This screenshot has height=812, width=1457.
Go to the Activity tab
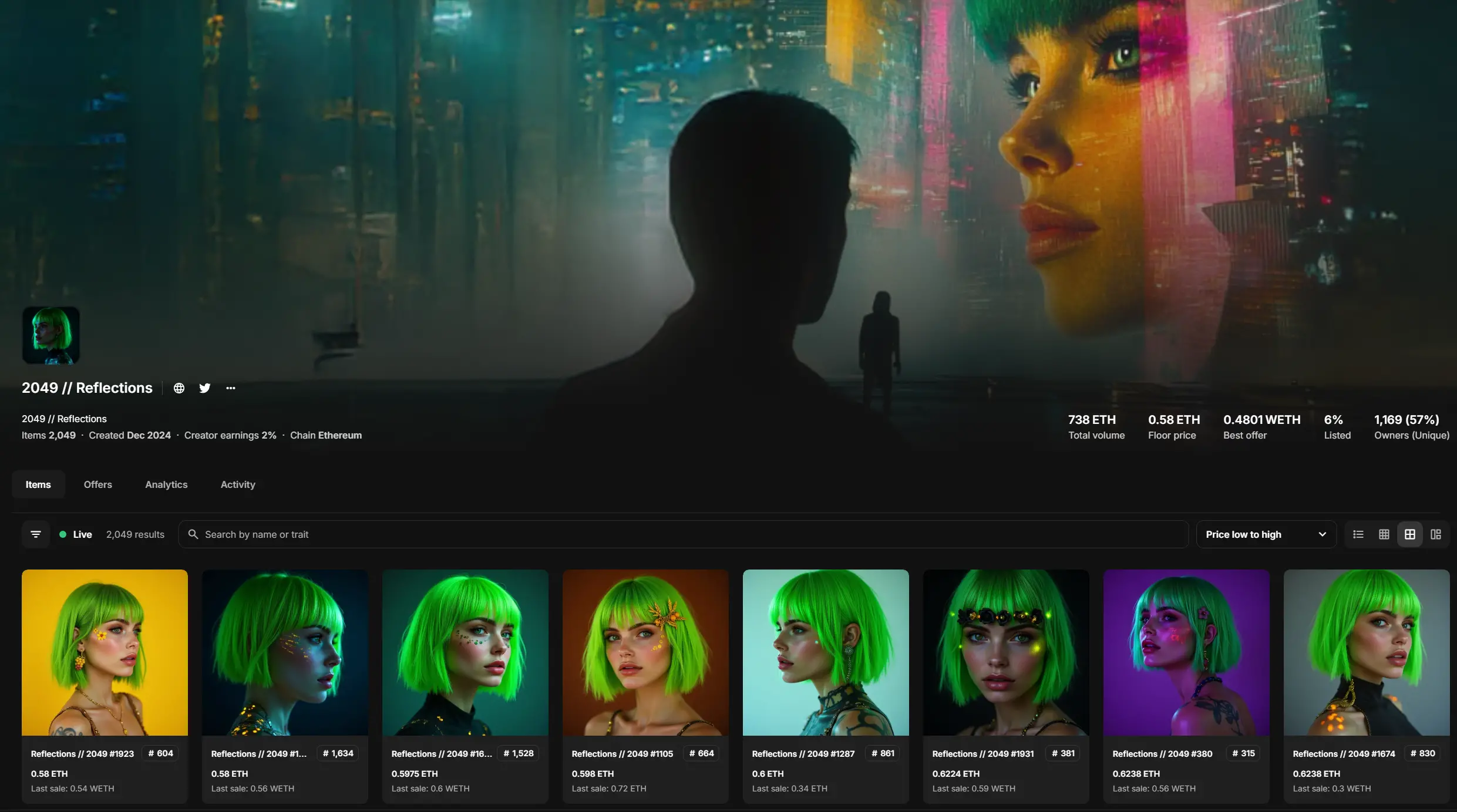(238, 484)
